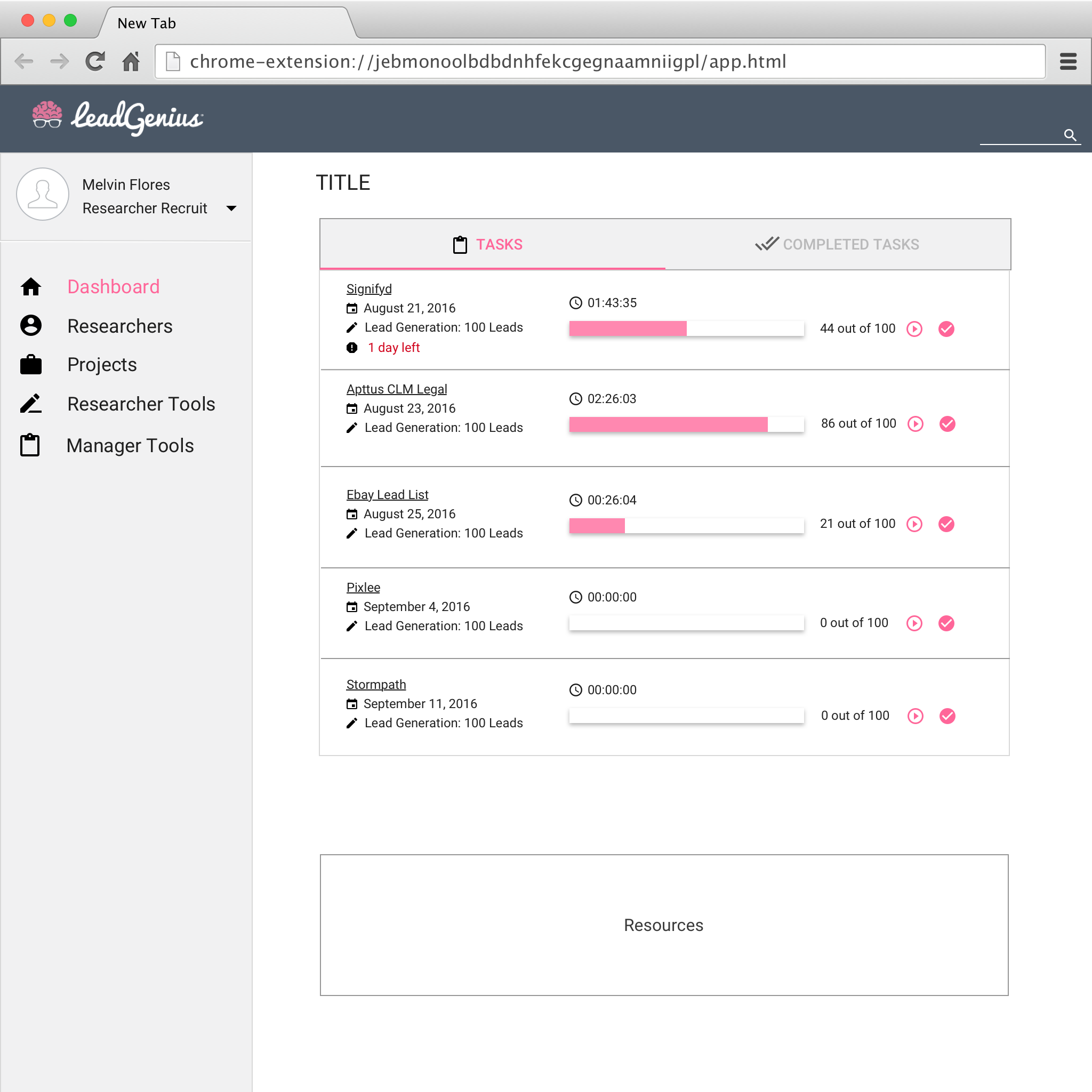Image resolution: width=1092 pixels, height=1092 pixels.
Task: Start the timer for Signifyd task
Action: (914, 328)
